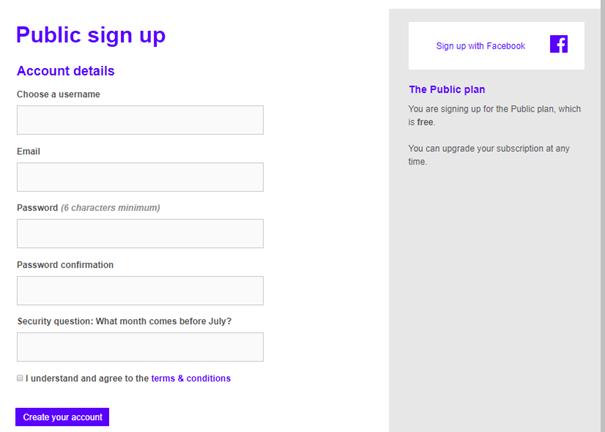Viewport: 605px width, 432px height.
Task: Click the 'Email' field label
Action: point(28,151)
